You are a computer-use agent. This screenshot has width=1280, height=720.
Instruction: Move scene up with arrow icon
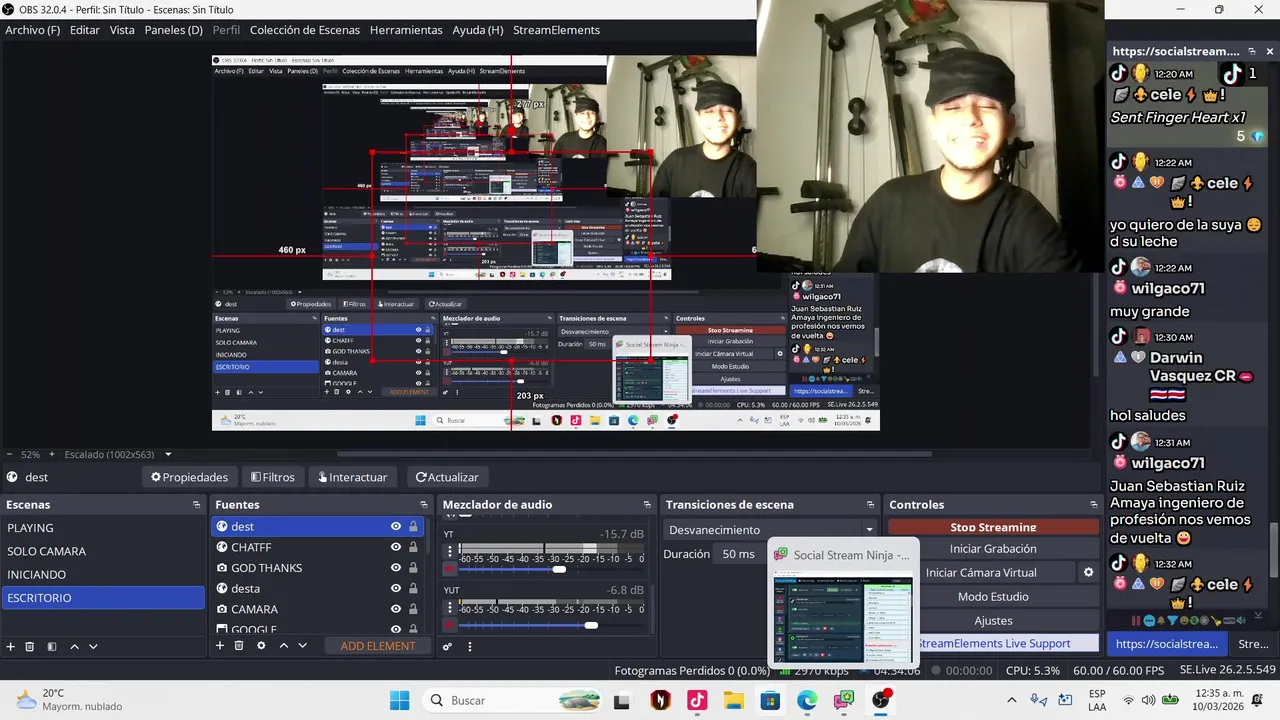(x=74, y=647)
